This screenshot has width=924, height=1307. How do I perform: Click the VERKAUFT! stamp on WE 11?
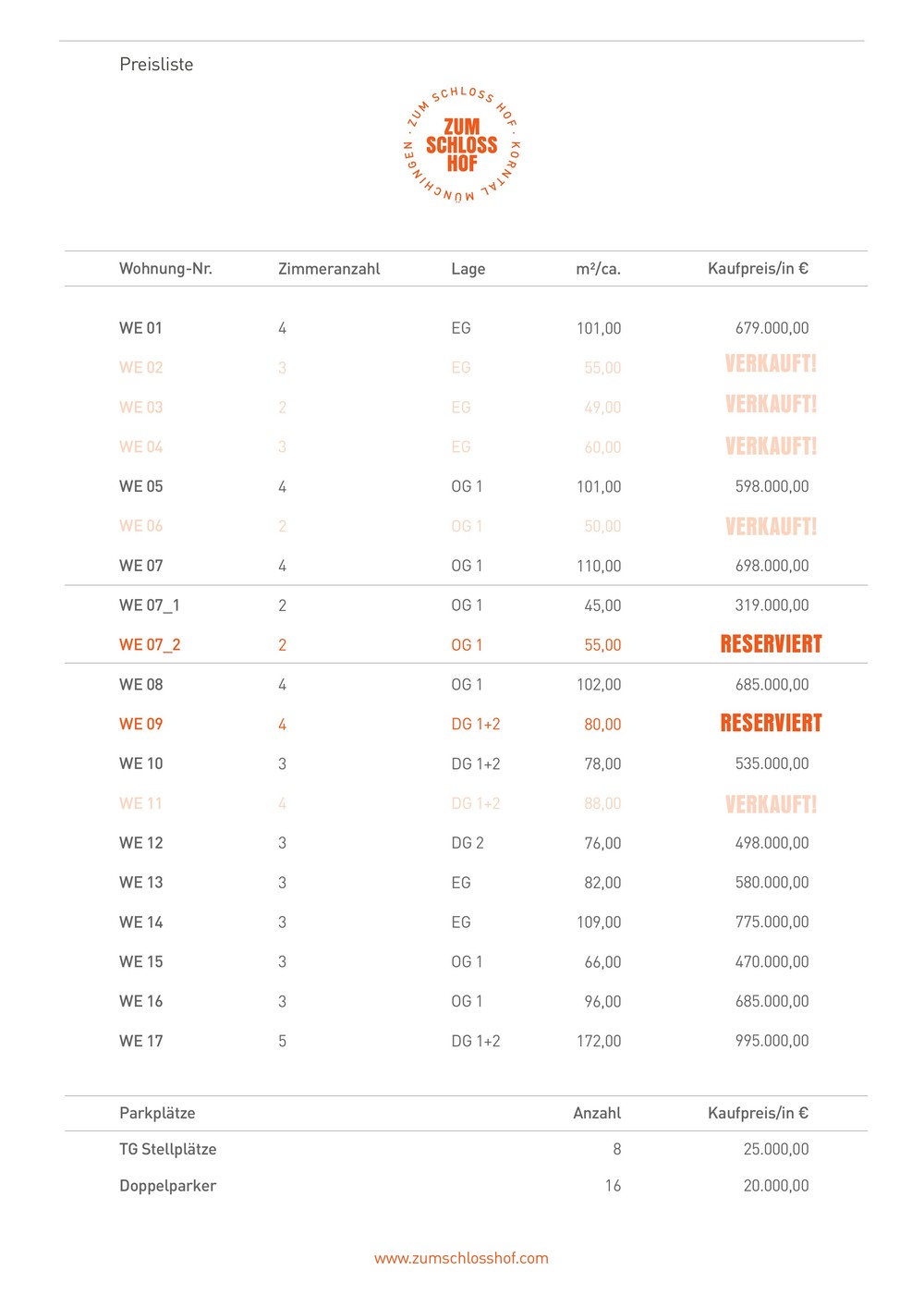click(771, 804)
